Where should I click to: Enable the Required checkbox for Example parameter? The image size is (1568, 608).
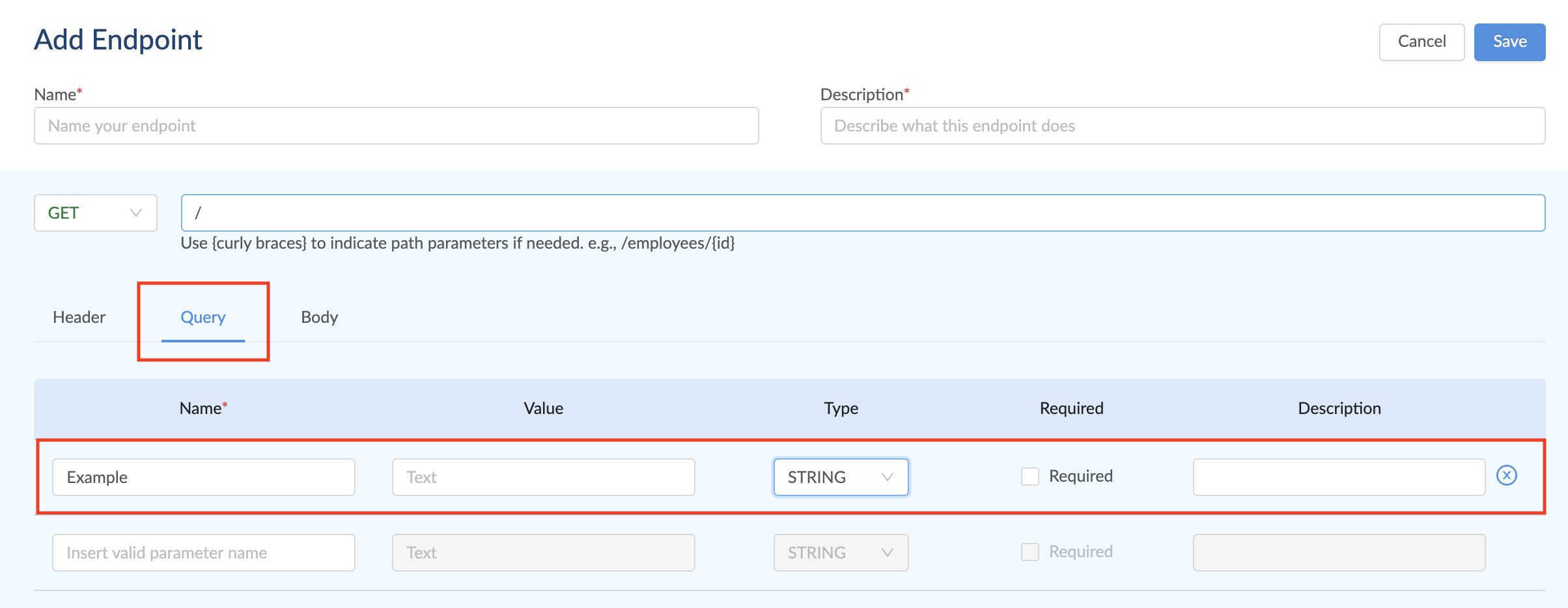point(1031,476)
